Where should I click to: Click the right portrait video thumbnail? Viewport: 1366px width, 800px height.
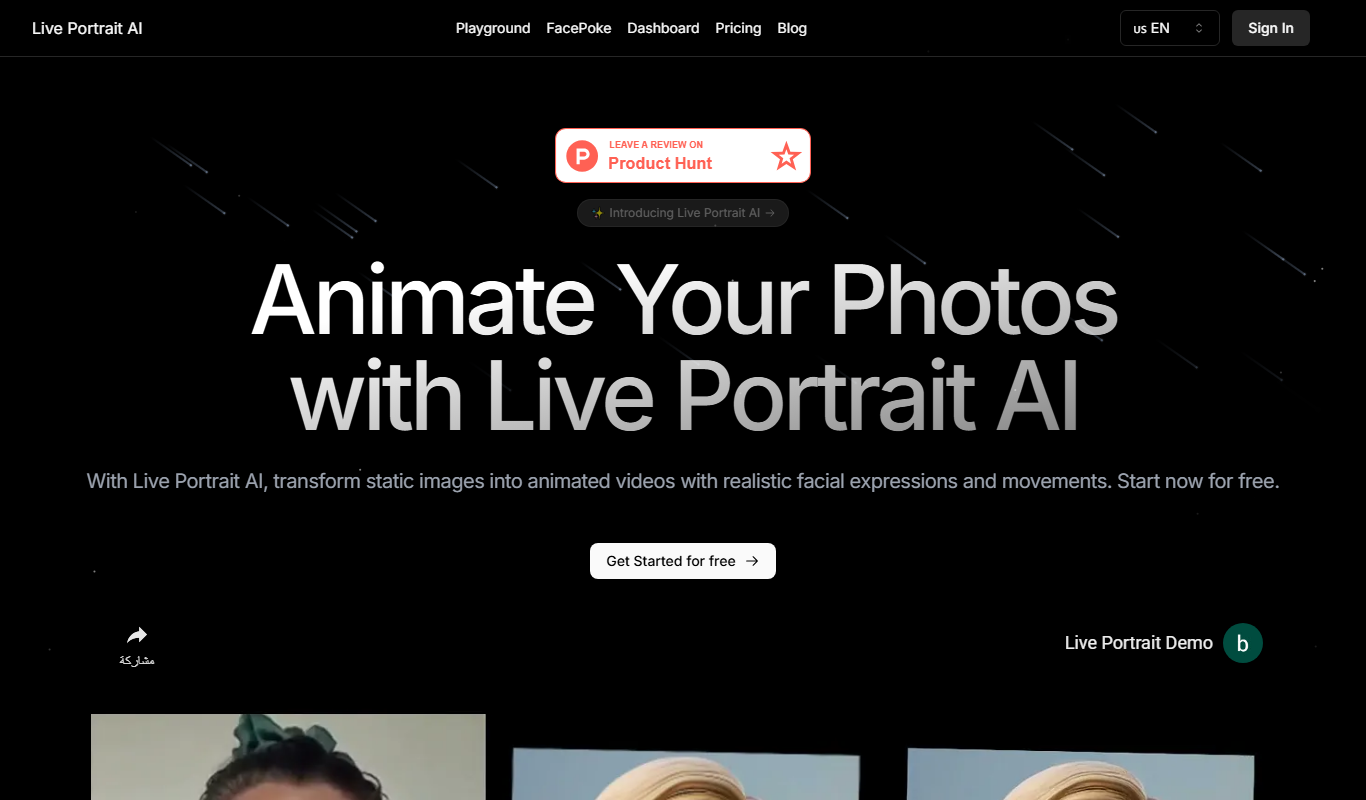pyautogui.click(x=1080, y=775)
